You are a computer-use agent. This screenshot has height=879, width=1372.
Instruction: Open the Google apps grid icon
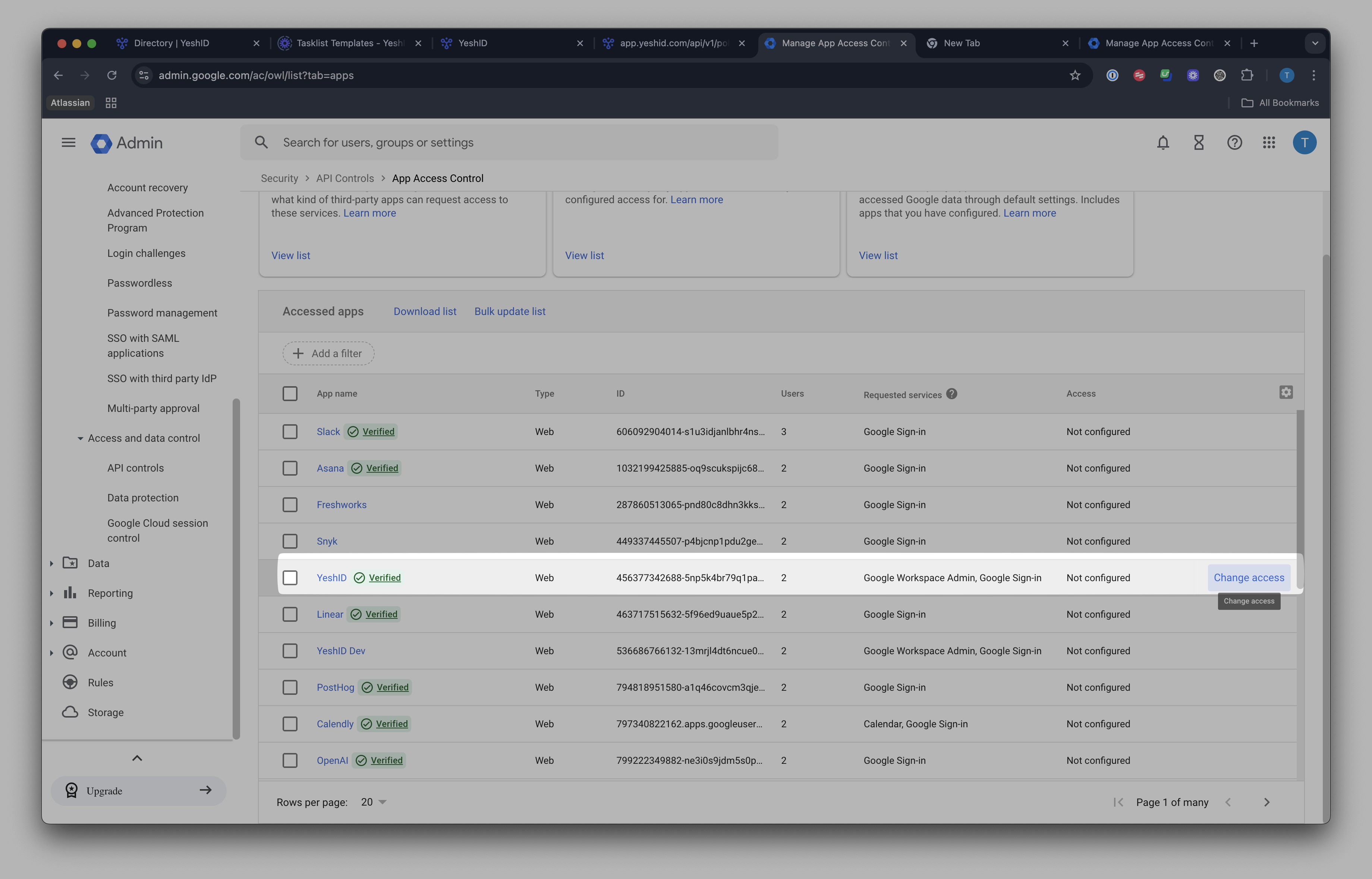pyautogui.click(x=1269, y=143)
